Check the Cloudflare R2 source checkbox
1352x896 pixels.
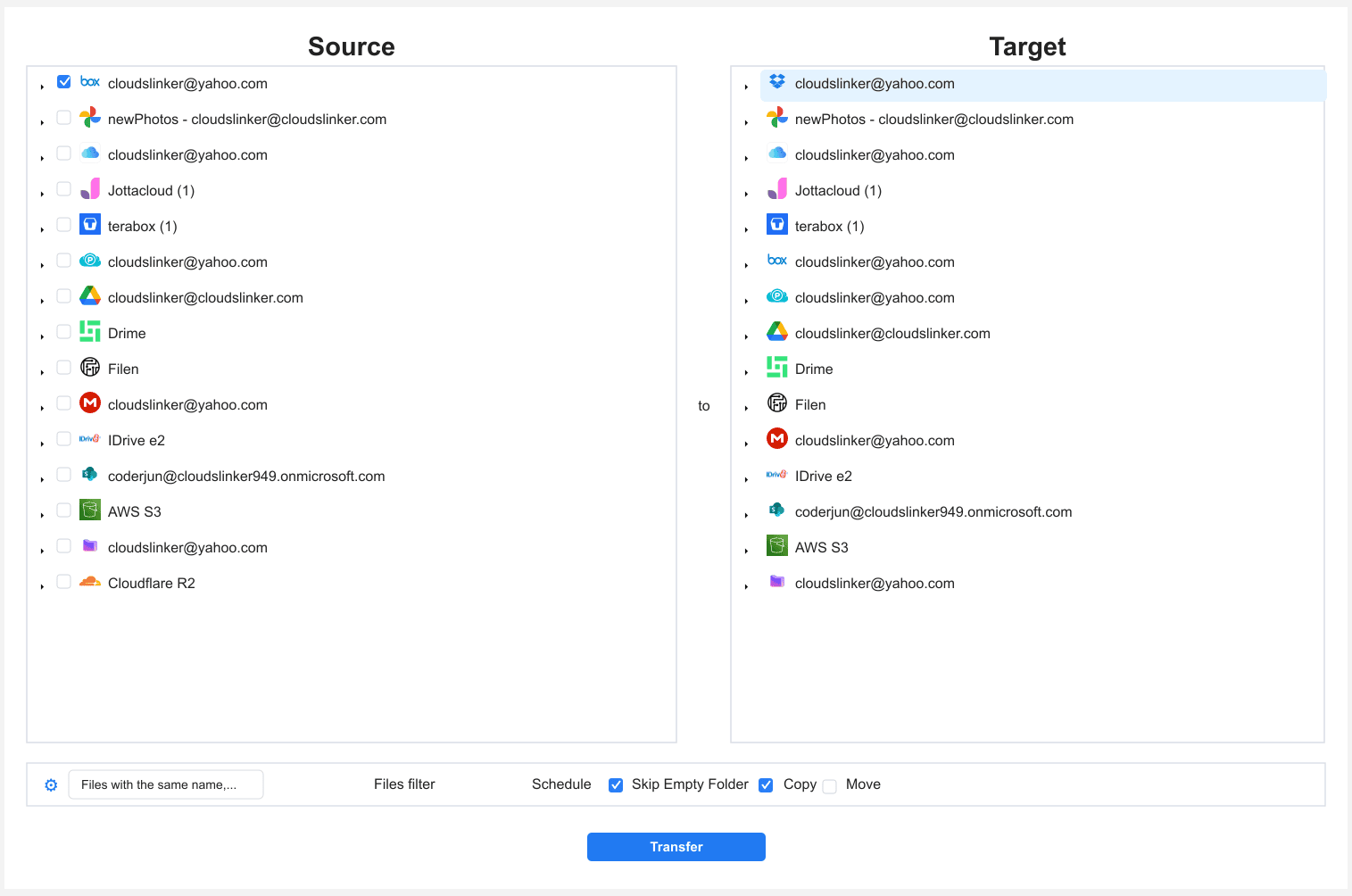[64, 581]
